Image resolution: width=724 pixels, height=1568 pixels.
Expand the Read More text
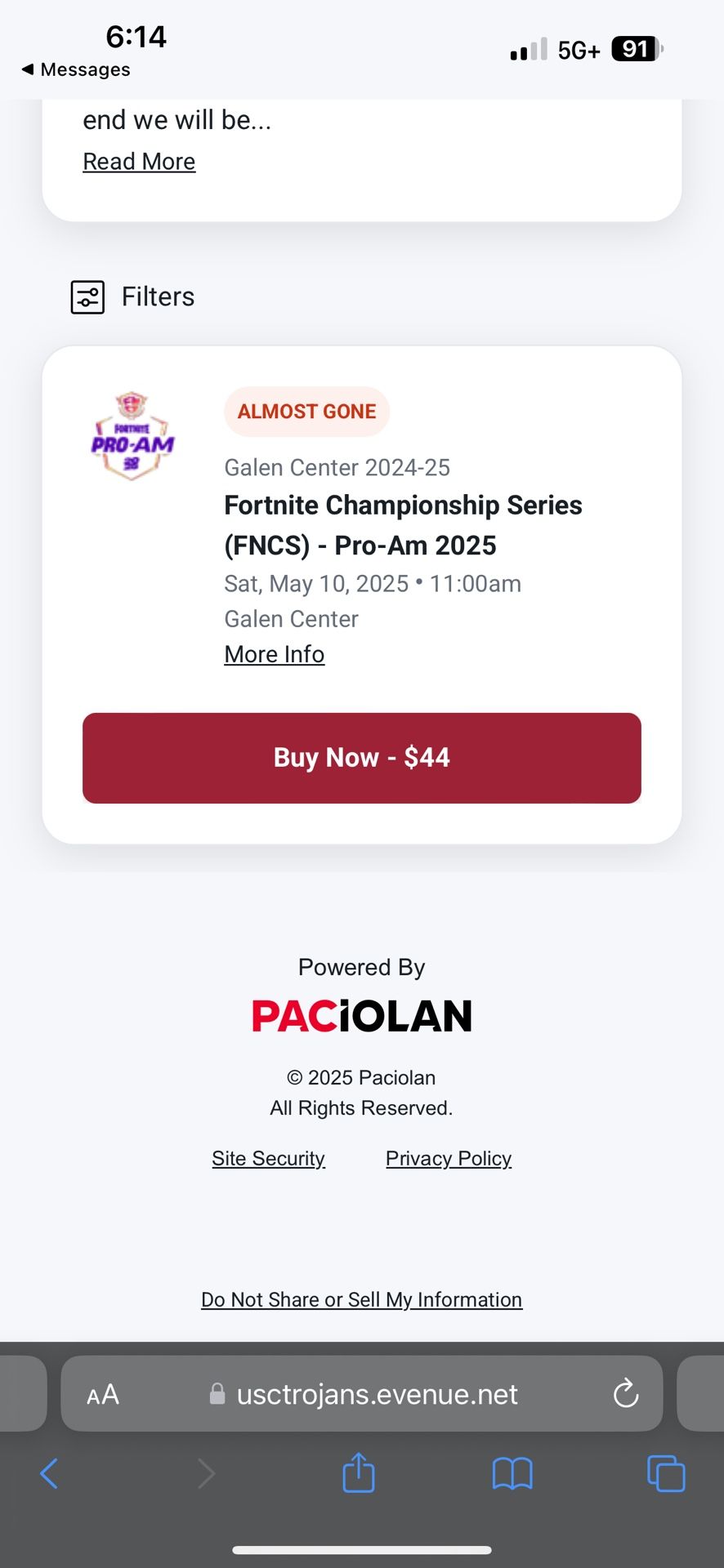coord(139,162)
